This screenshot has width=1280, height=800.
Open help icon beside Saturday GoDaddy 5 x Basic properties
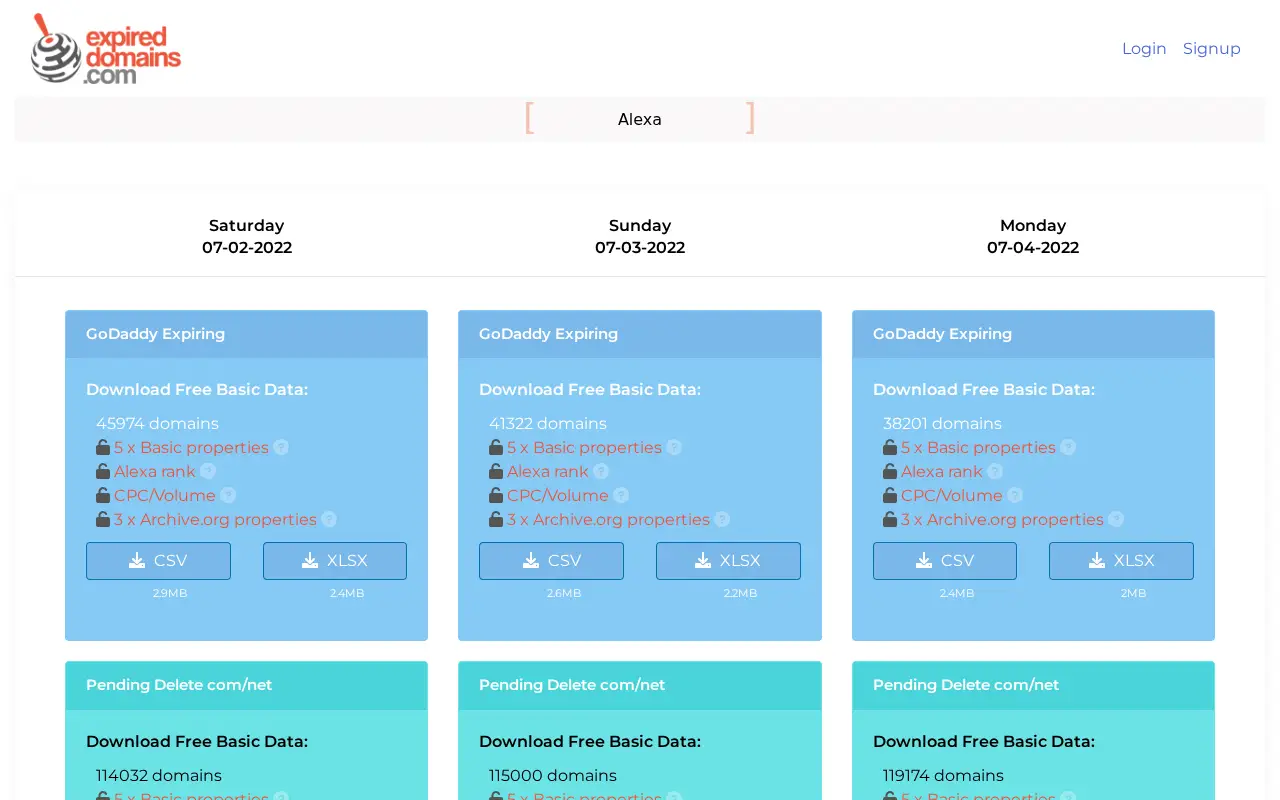(x=281, y=447)
